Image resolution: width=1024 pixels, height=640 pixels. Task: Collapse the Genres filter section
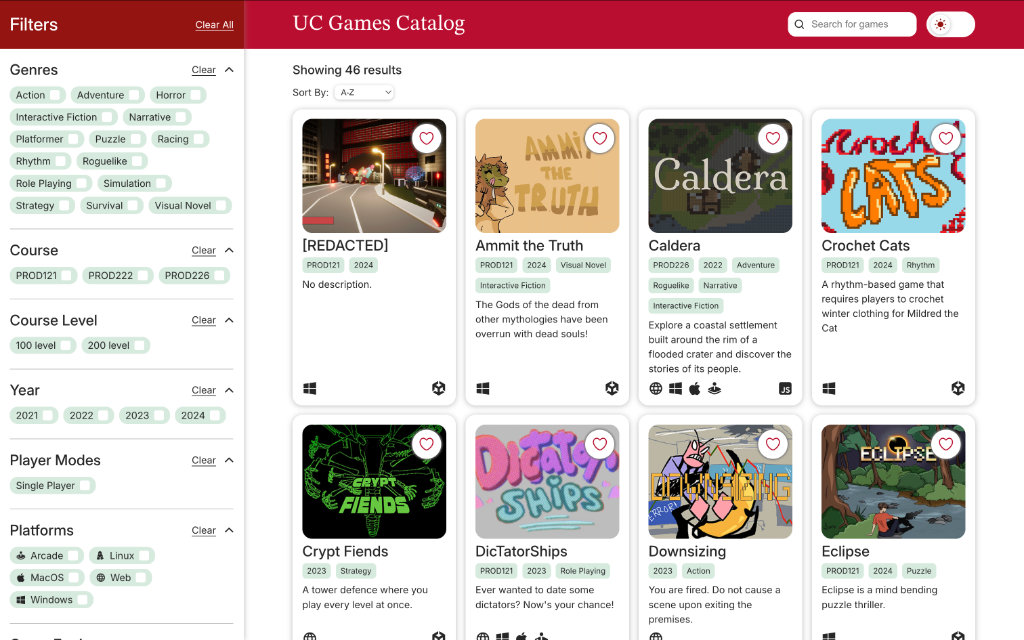coord(229,70)
